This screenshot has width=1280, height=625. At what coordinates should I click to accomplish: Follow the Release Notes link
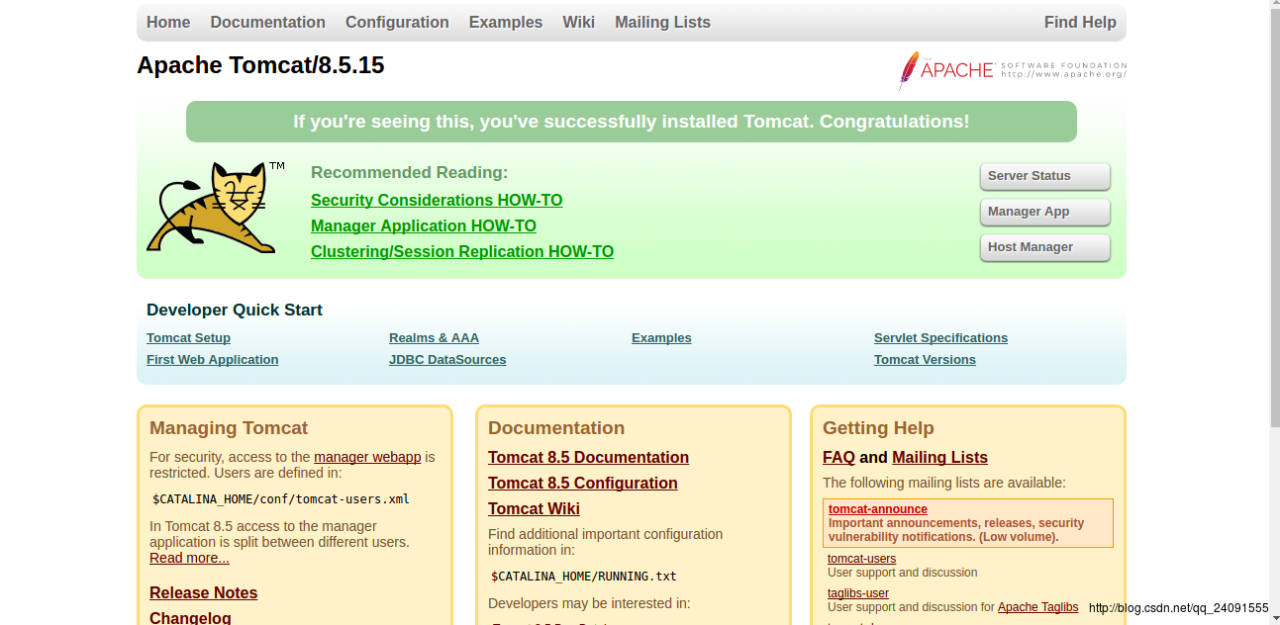tap(203, 593)
